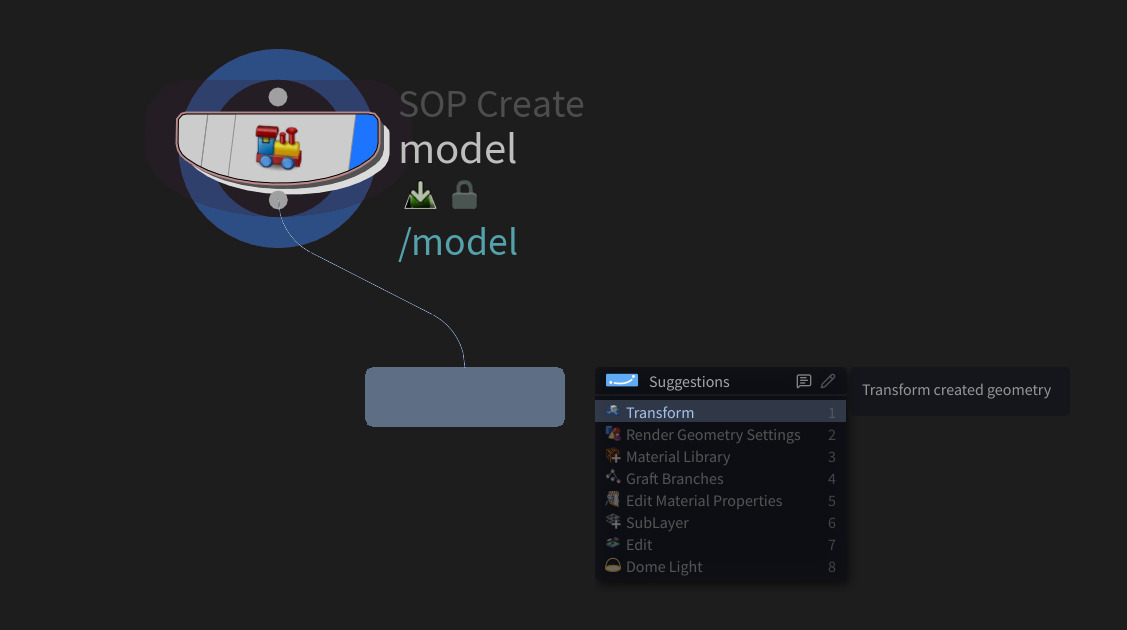Image resolution: width=1127 pixels, height=630 pixels.
Task: Click the /model primitive path text
Action: click(458, 242)
